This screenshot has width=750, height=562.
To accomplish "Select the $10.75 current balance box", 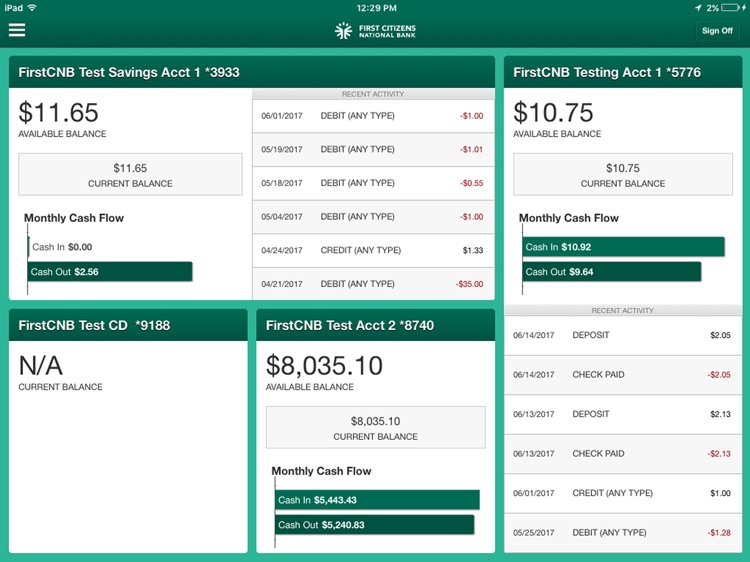I will click(623, 175).
